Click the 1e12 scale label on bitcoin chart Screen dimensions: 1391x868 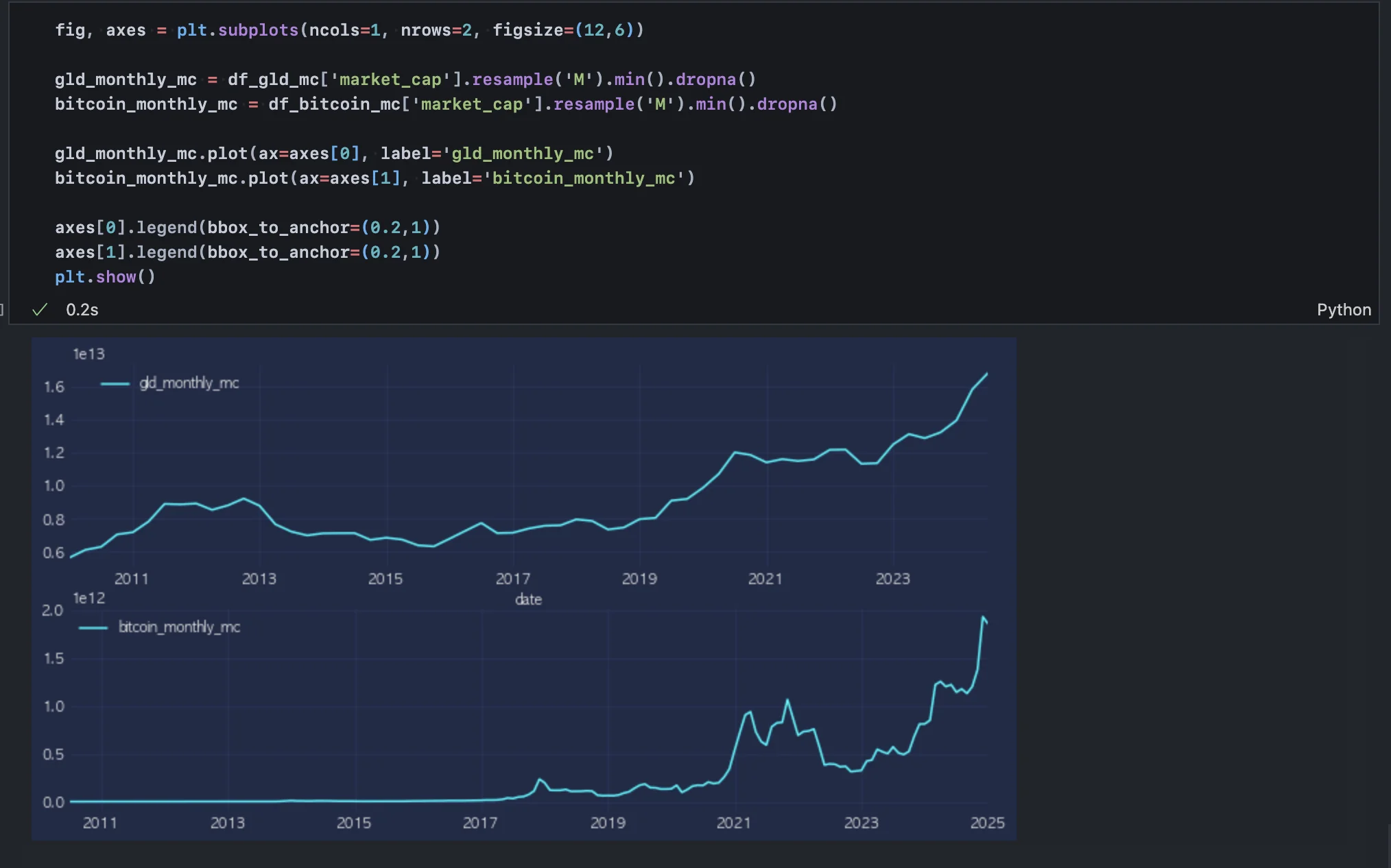[x=88, y=599]
